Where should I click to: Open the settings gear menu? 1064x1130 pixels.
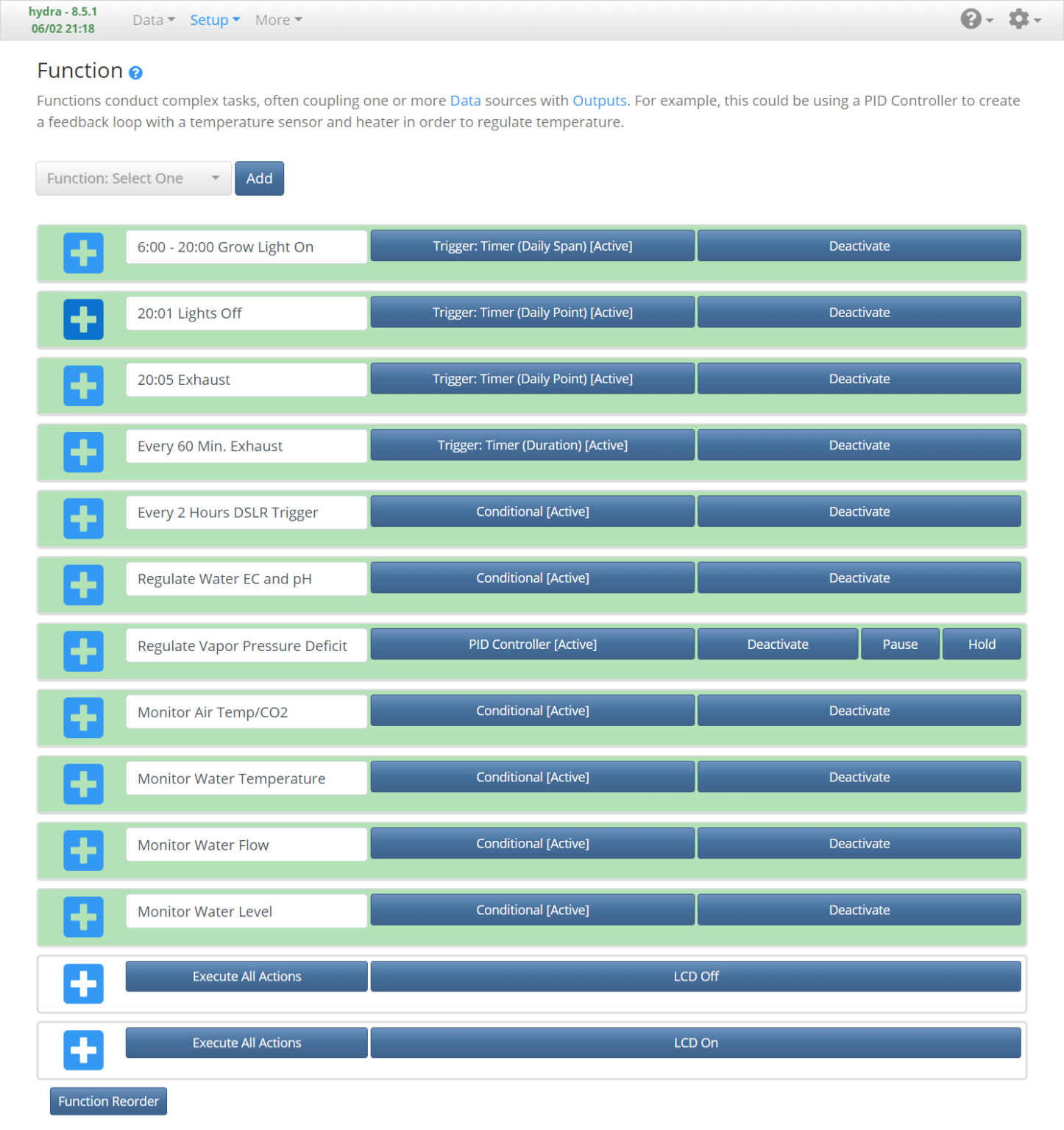click(1024, 19)
